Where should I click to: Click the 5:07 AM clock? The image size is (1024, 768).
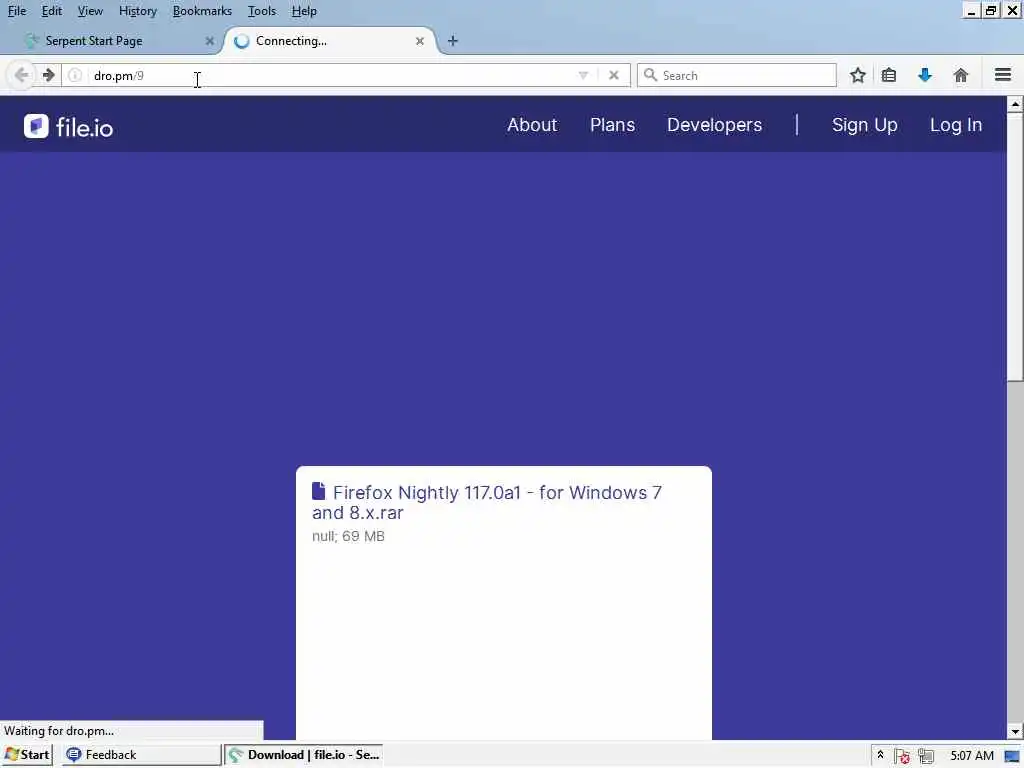click(972, 756)
